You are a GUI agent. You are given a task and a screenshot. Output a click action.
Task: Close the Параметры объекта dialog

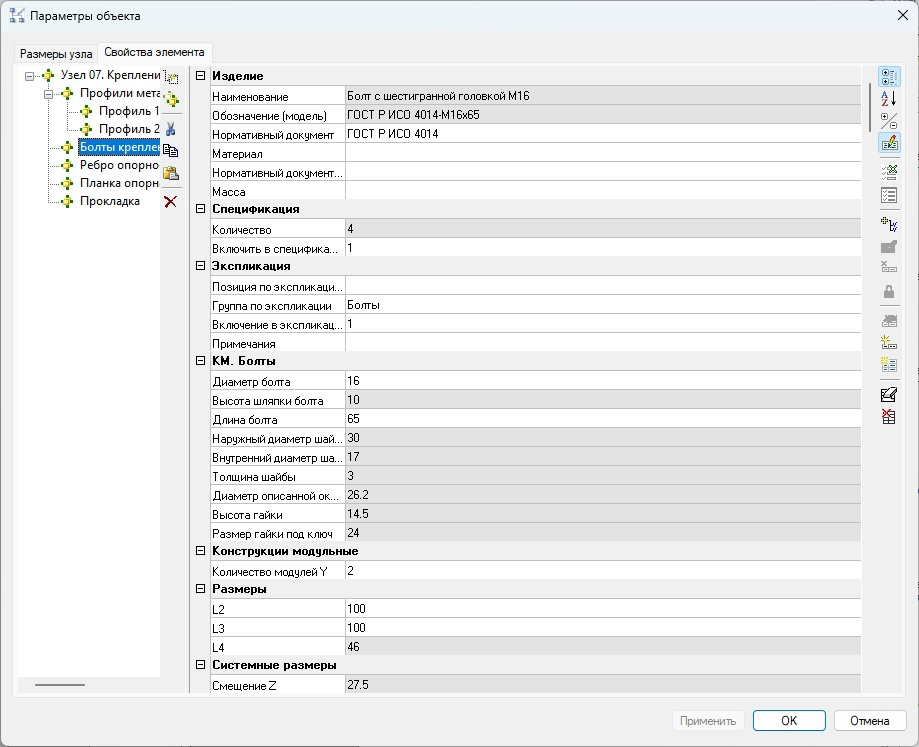coord(903,15)
